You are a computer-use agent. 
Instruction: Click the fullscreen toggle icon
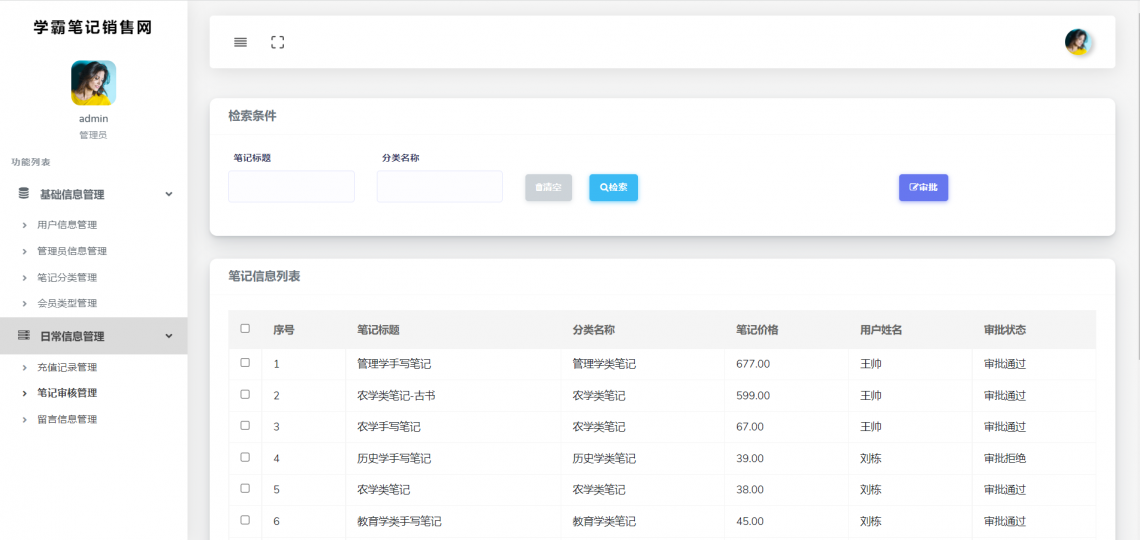[277, 42]
